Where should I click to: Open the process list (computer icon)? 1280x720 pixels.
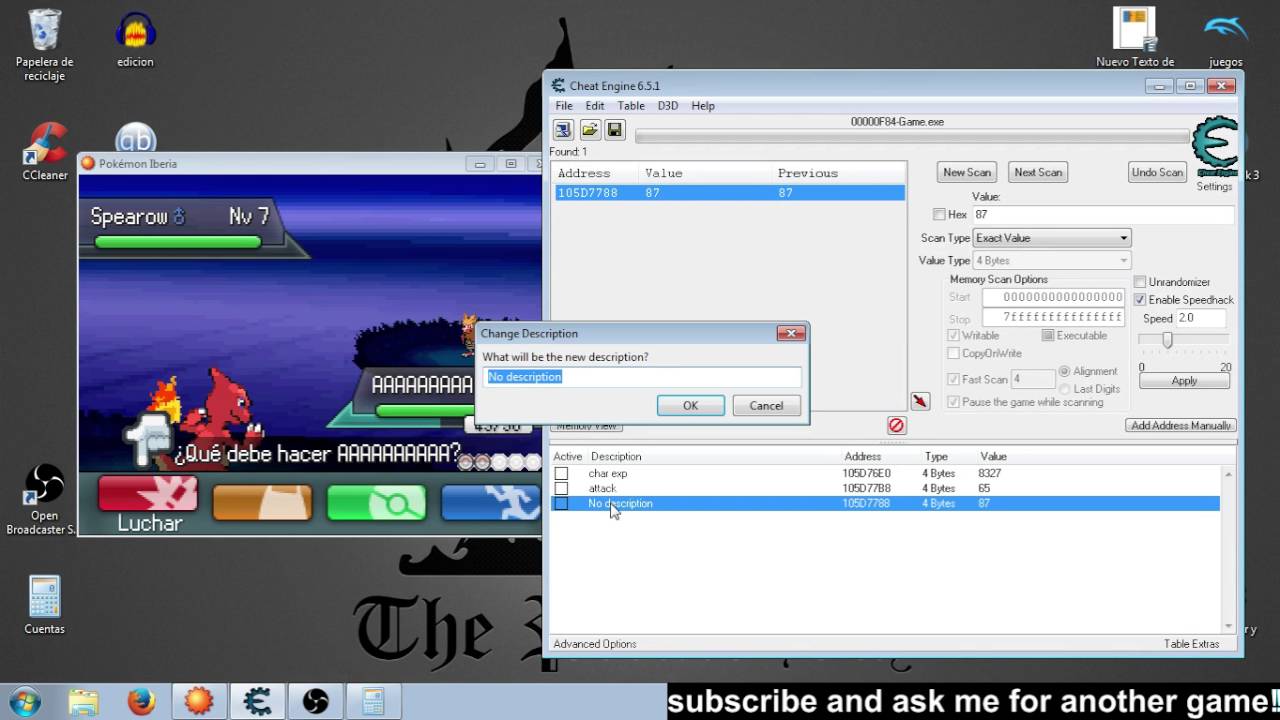(563, 130)
